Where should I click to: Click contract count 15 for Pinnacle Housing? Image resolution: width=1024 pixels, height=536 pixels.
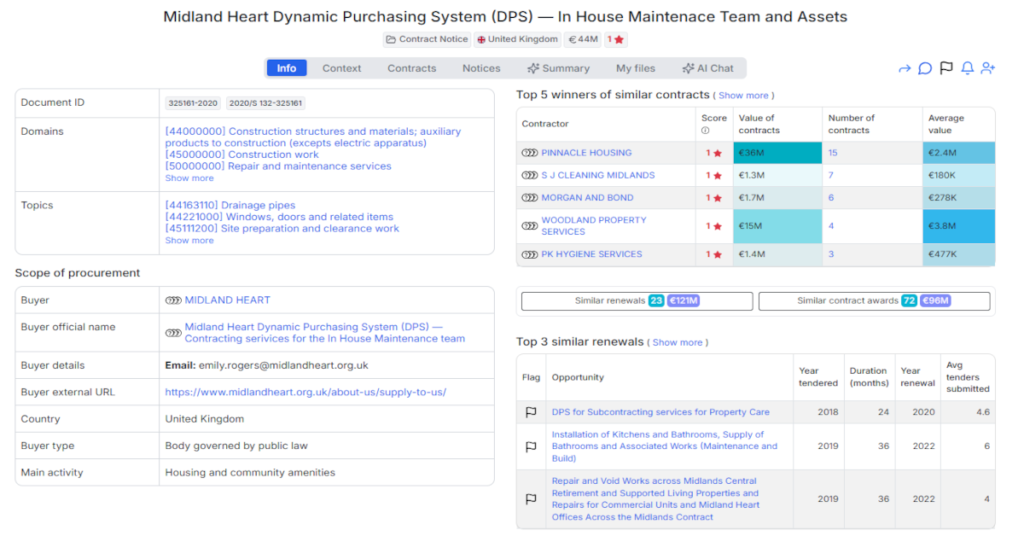click(833, 153)
